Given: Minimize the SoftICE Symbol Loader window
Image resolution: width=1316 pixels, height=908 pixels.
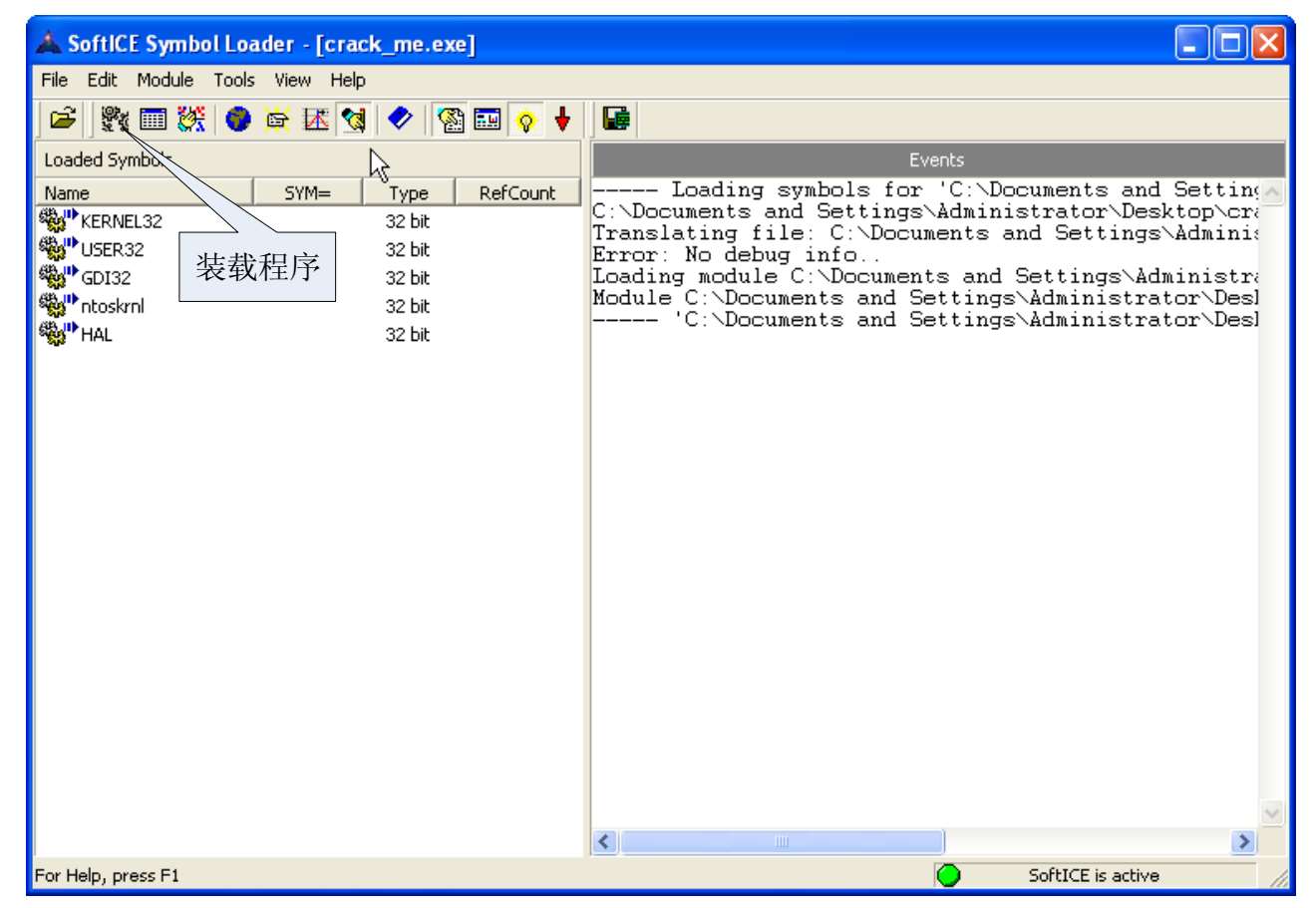Looking at the screenshot, I should click(x=1192, y=43).
